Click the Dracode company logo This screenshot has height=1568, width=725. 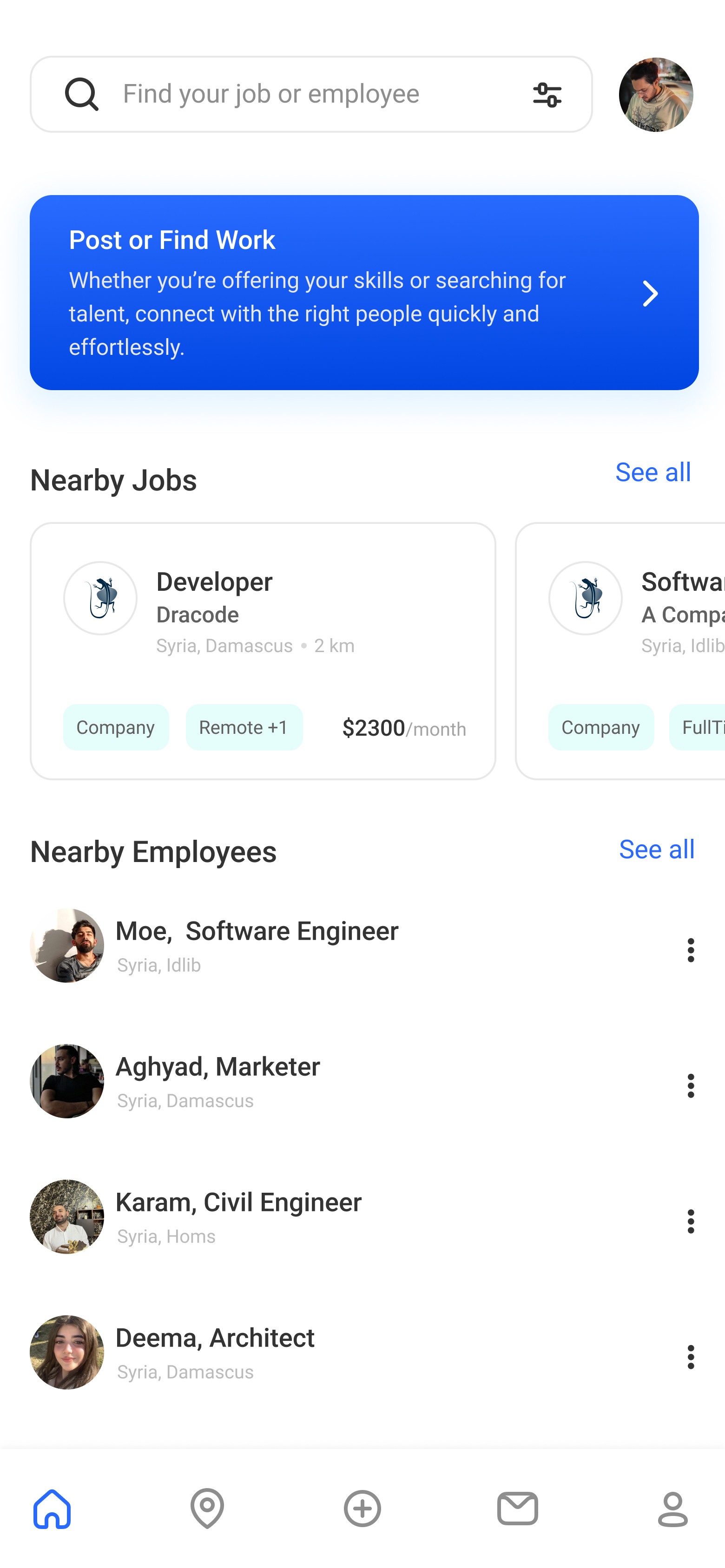tap(100, 598)
